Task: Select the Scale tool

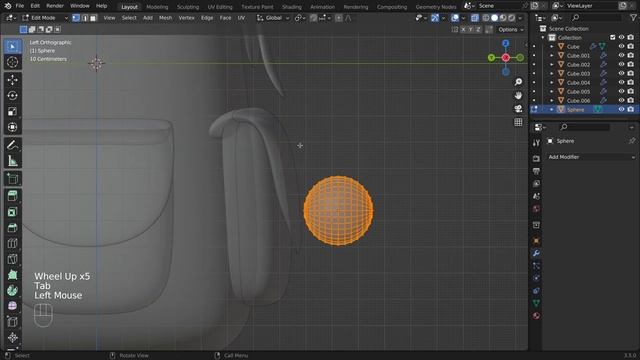Action: point(13,111)
